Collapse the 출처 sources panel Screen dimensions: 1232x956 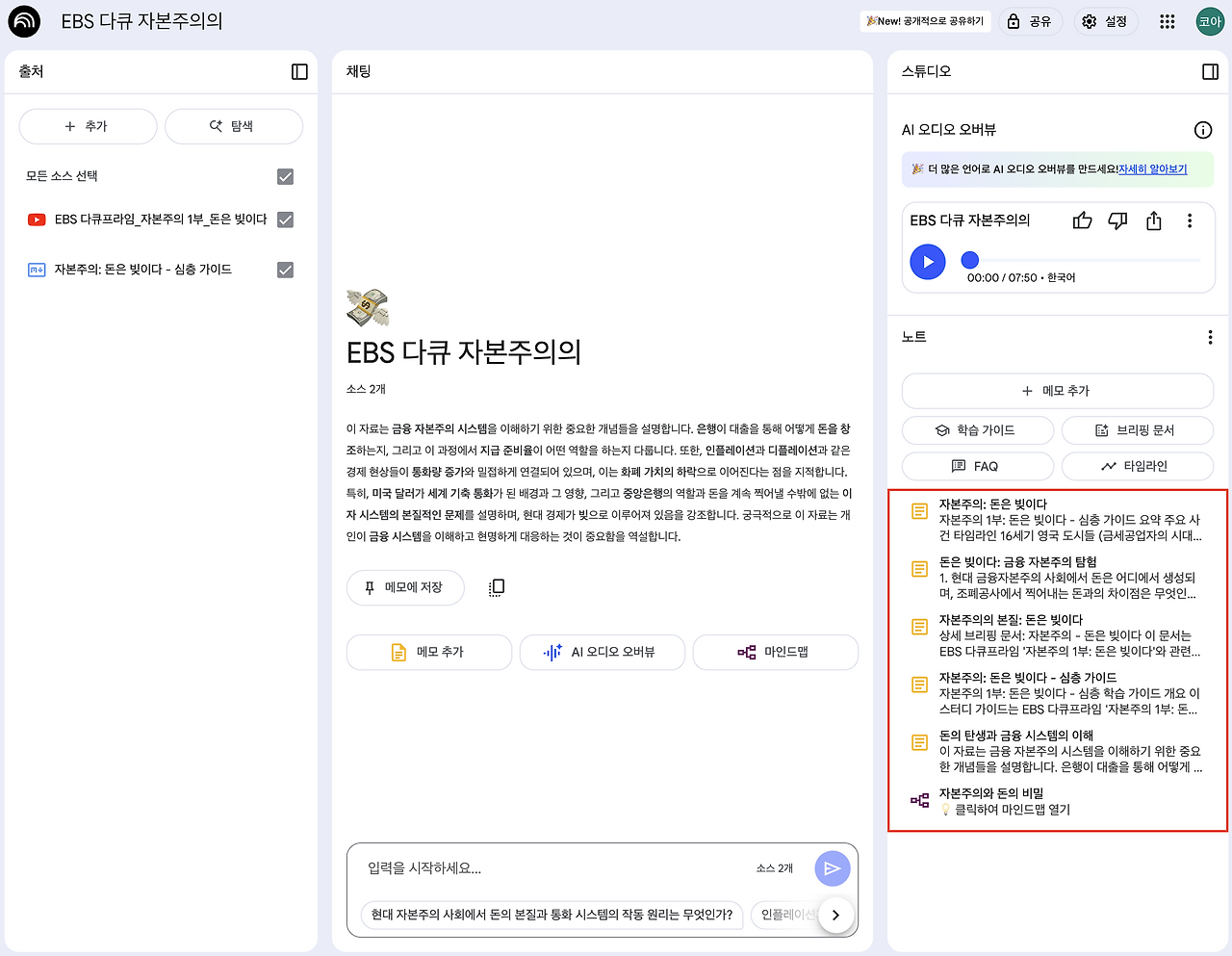pyautogui.click(x=298, y=71)
